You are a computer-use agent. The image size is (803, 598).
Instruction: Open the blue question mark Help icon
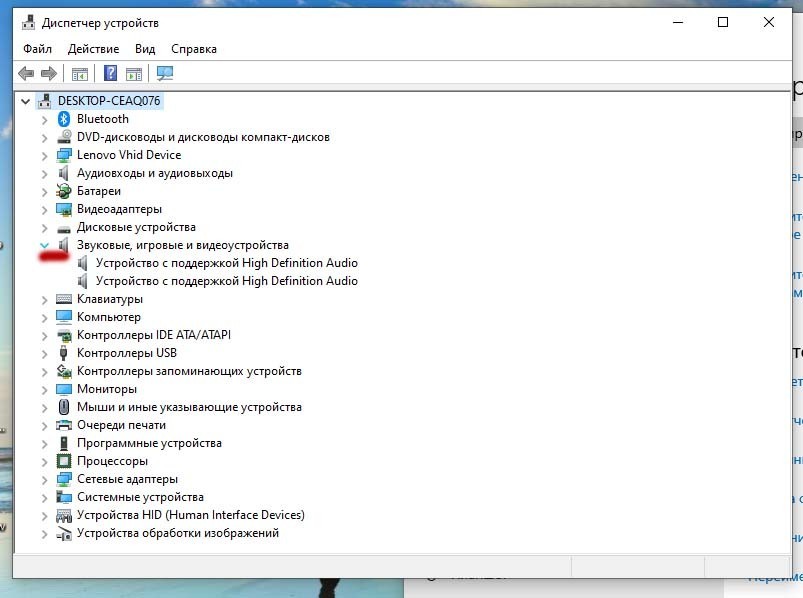coord(110,74)
